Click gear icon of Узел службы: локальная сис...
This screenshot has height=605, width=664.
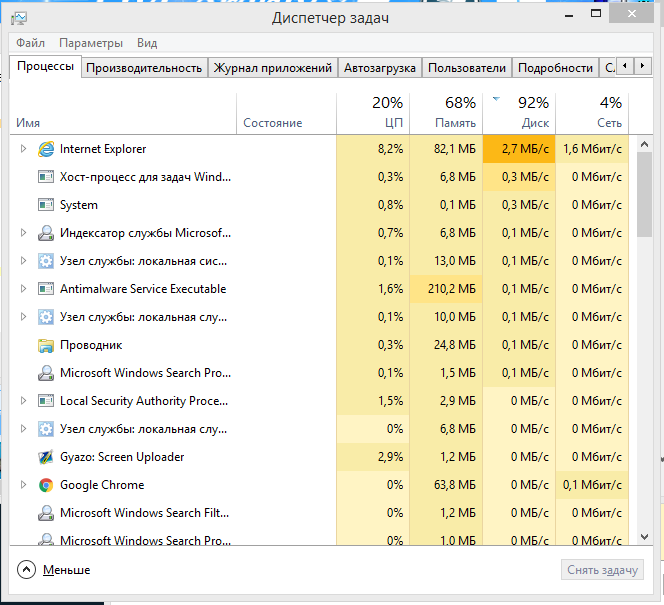(x=46, y=261)
